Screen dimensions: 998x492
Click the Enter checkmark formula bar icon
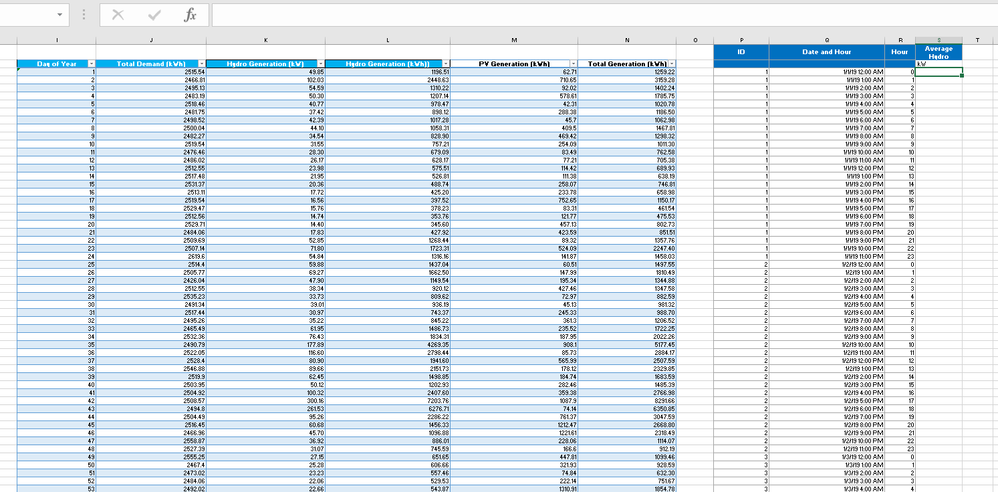[x=154, y=15]
